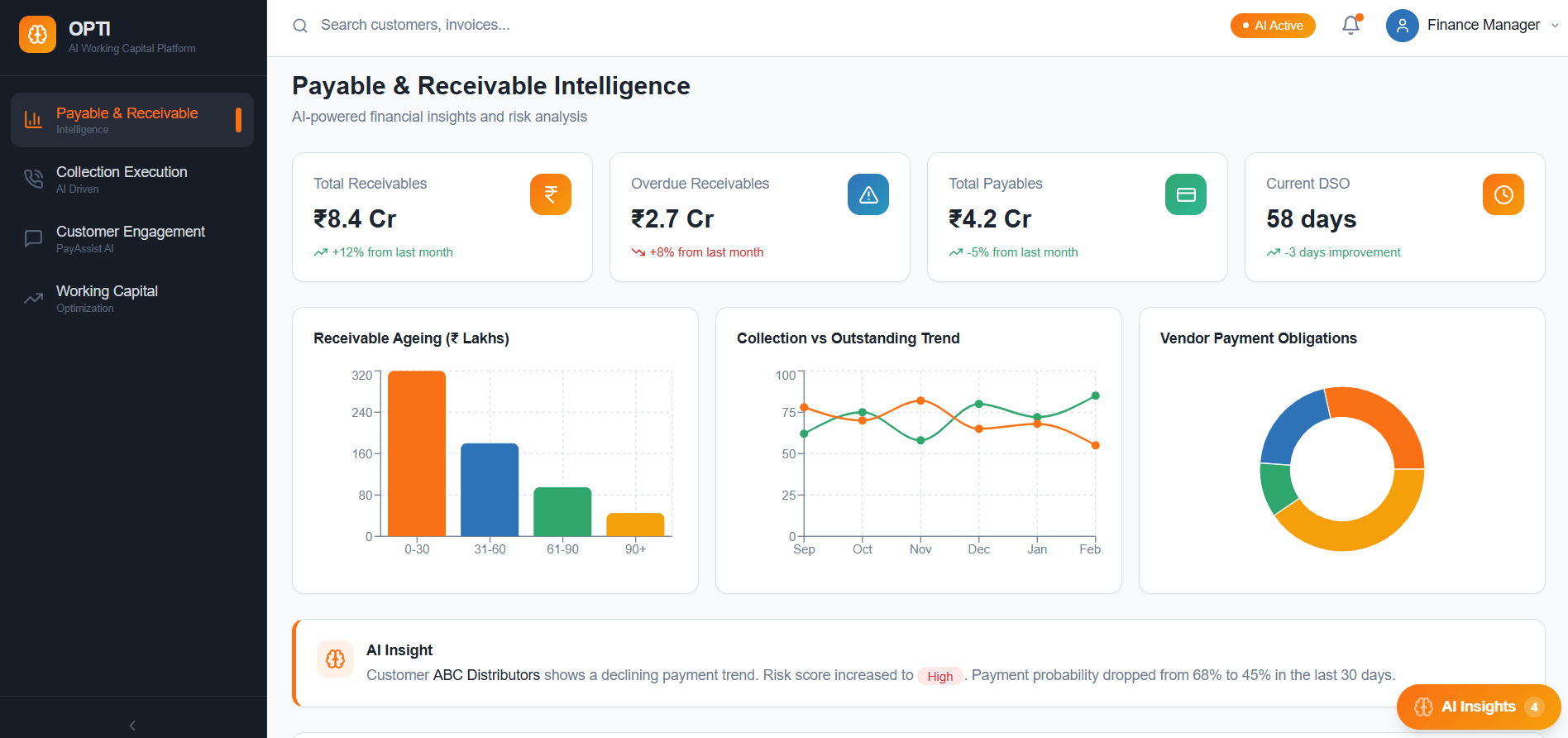Open Payable & Receivable Intelligence menu
The height and width of the screenshot is (738, 1568).
click(x=132, y=120)
